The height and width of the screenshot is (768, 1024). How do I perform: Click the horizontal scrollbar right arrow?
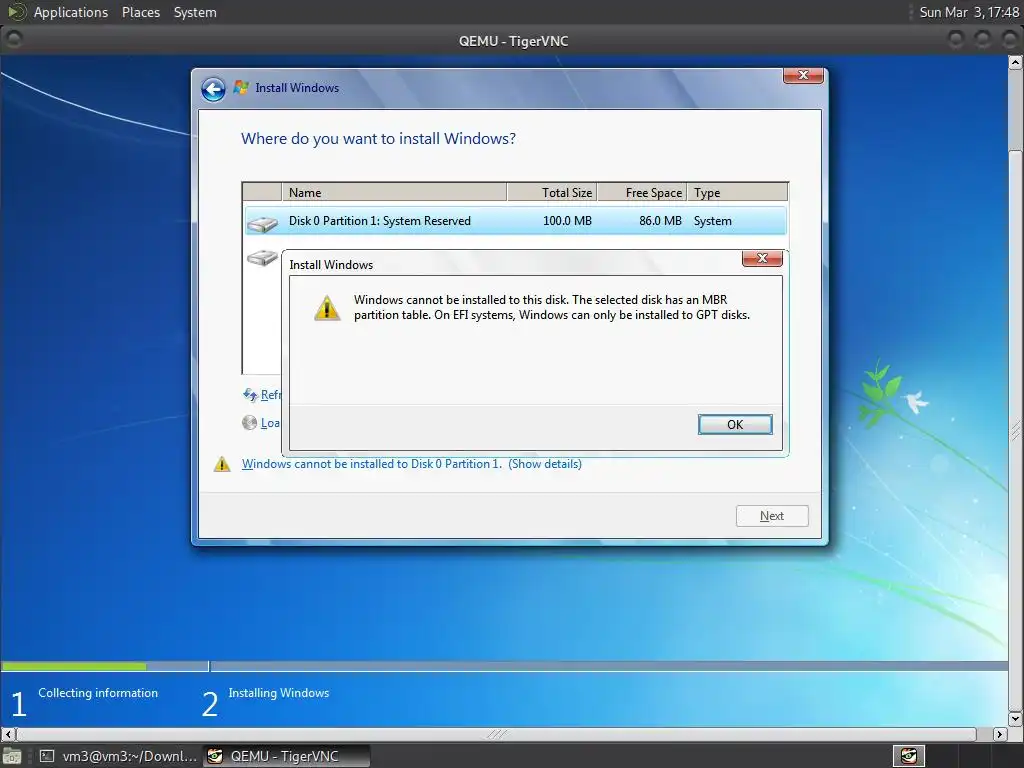click(1000, 734)
